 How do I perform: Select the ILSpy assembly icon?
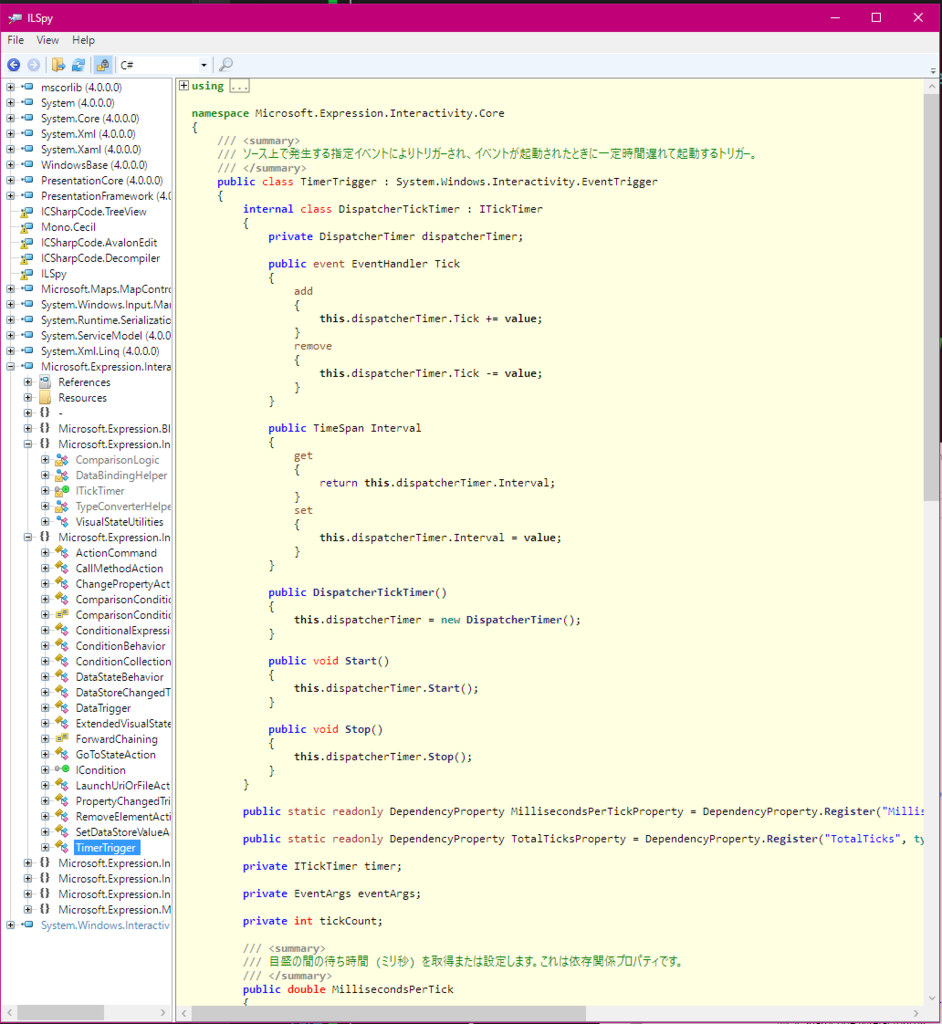click(x=27, y=274)
